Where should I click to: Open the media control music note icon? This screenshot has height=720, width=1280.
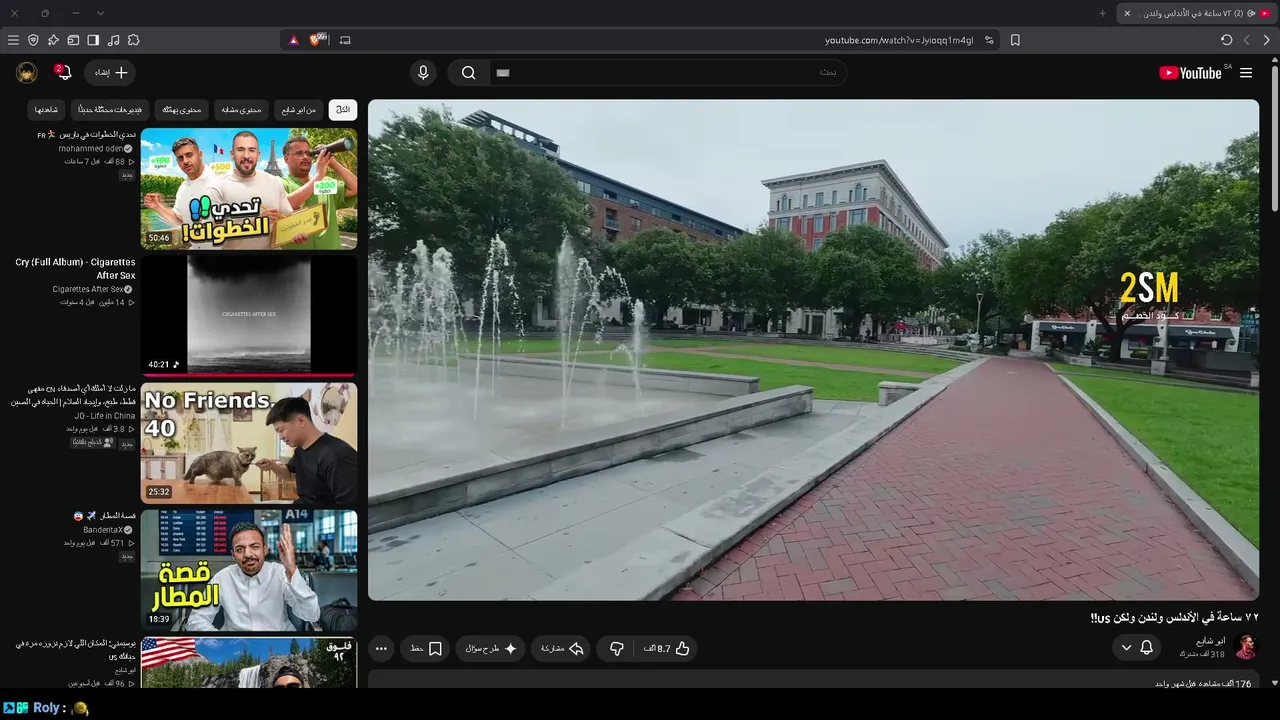(113, 40)
